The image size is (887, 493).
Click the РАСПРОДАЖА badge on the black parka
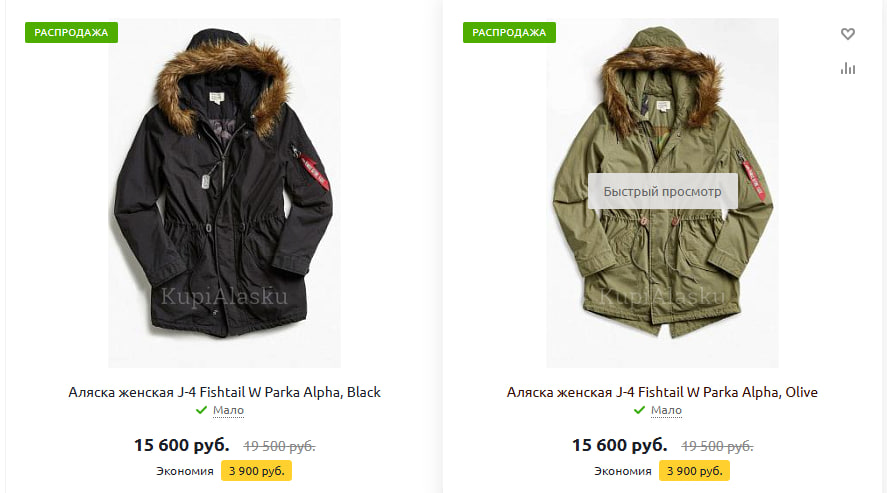pyautogui.click(x=70, y=32)
